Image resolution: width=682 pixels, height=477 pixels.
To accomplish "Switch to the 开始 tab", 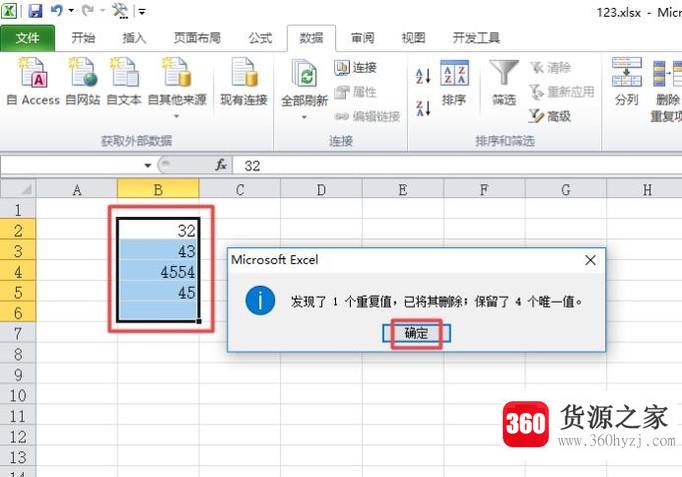I will click(x=83, y=38).
